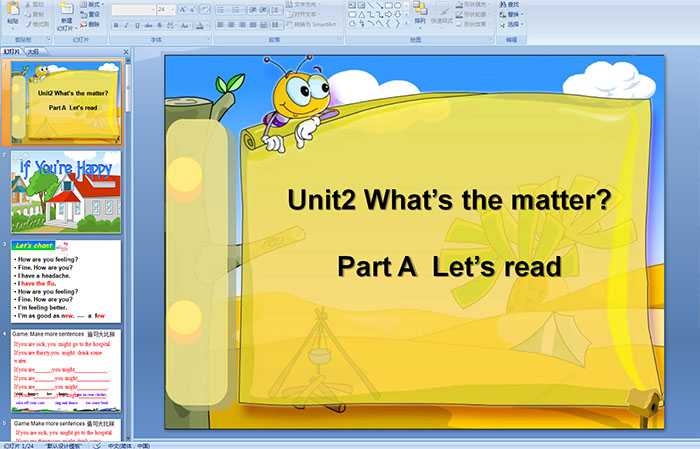Click the Delete slide (删除) button

[90, 24]
